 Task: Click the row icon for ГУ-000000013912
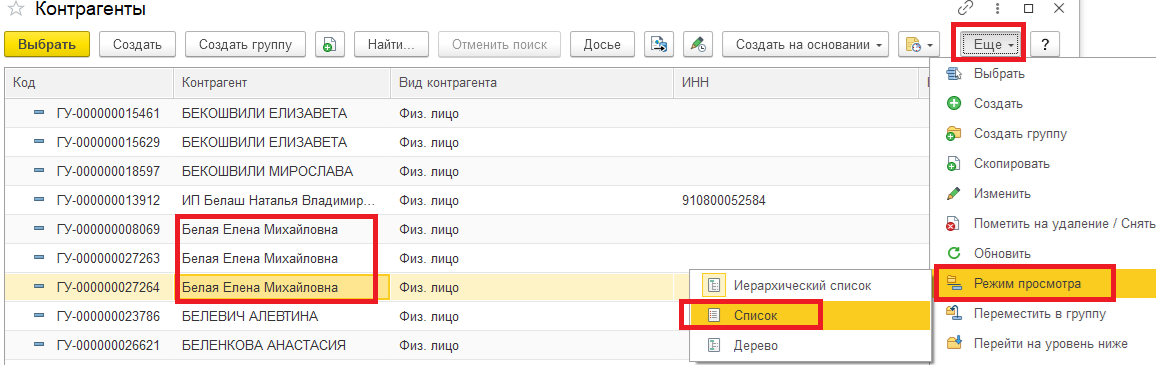tap(39, 200)
